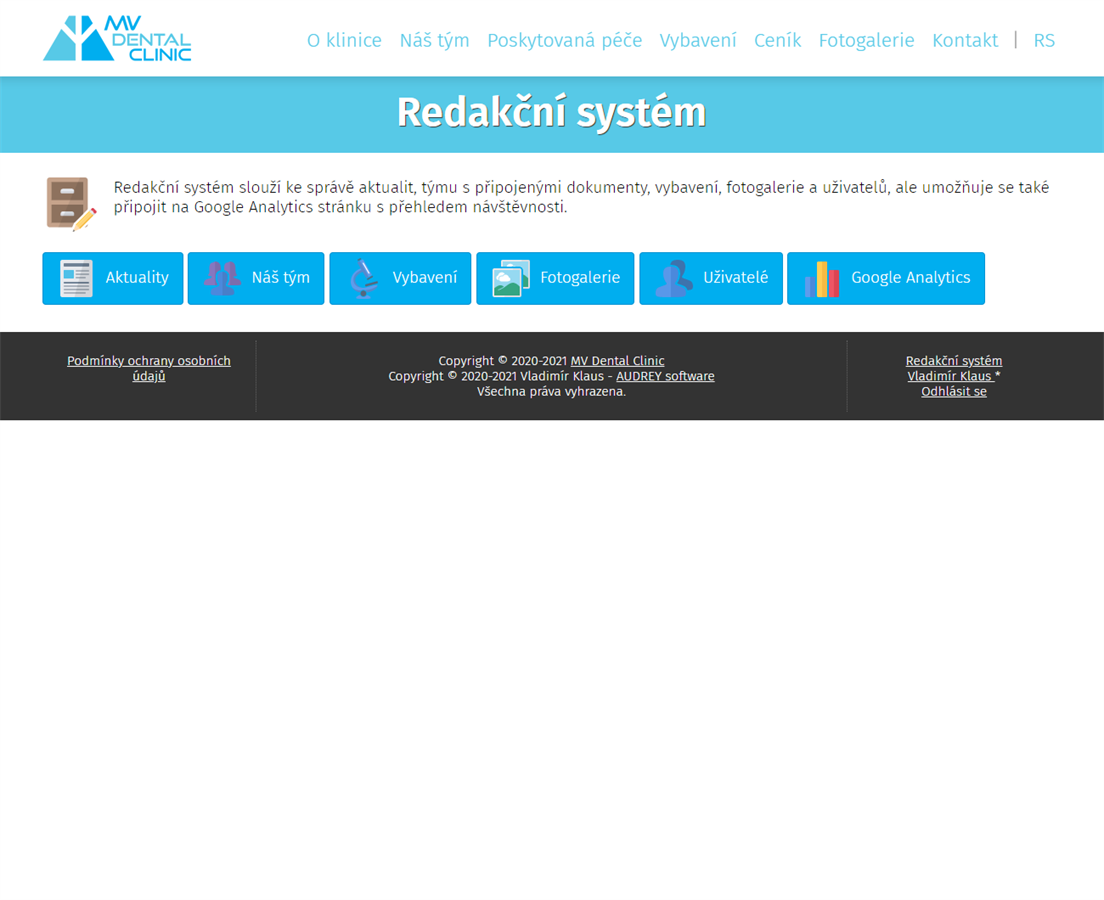The width and height of the screenshot is (1104, 900).
Task: Click the people icon on Náš tým
Action: point(222,278)
